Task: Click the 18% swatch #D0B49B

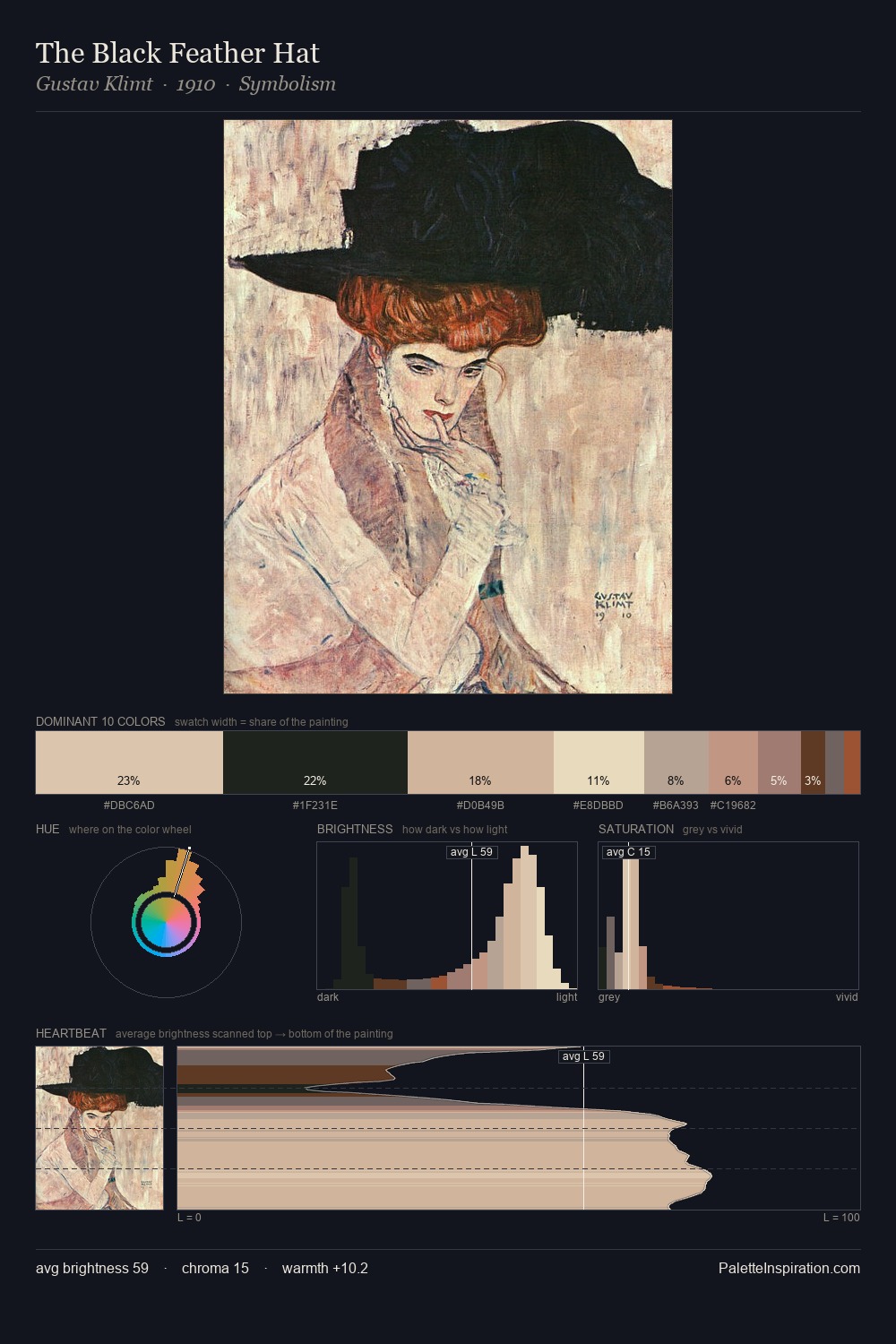Action: [x=480, y=762]
